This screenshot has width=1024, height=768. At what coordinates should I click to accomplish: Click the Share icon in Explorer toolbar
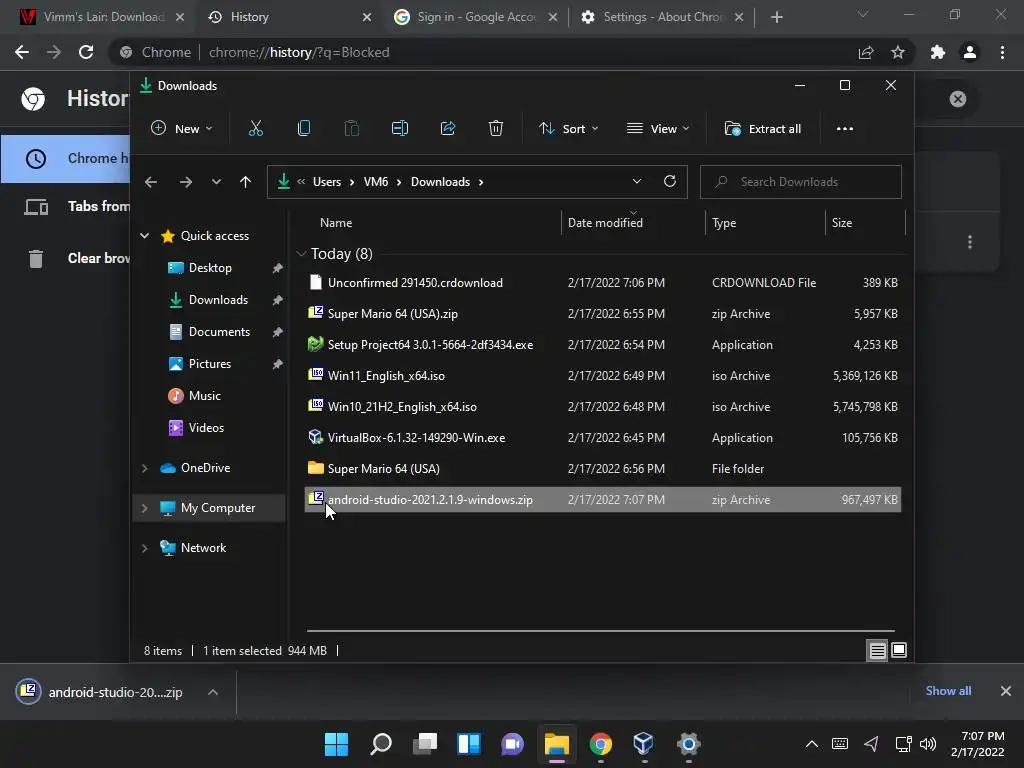coord(448,129)
